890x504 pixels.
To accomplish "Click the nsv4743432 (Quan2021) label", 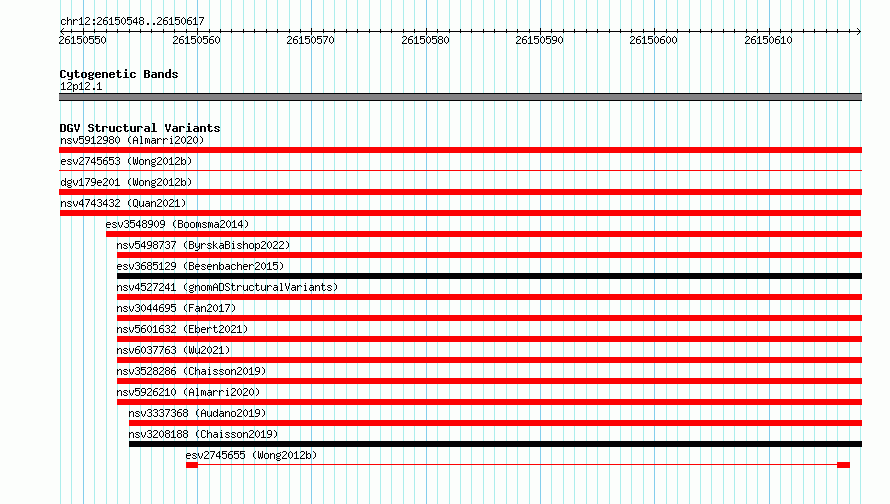I will coord(123,203).
